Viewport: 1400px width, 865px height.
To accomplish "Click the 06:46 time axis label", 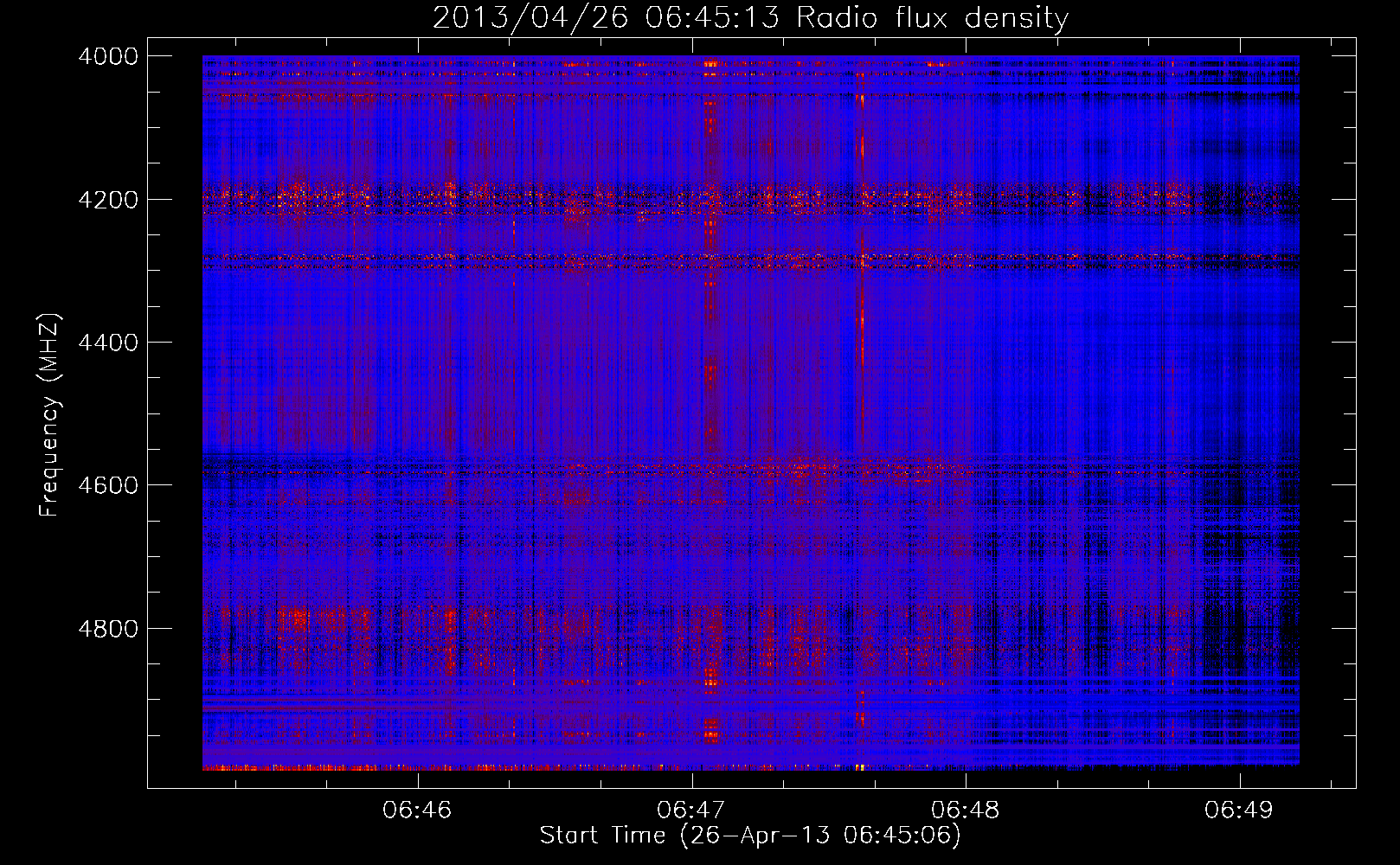I will click(417, 811).
